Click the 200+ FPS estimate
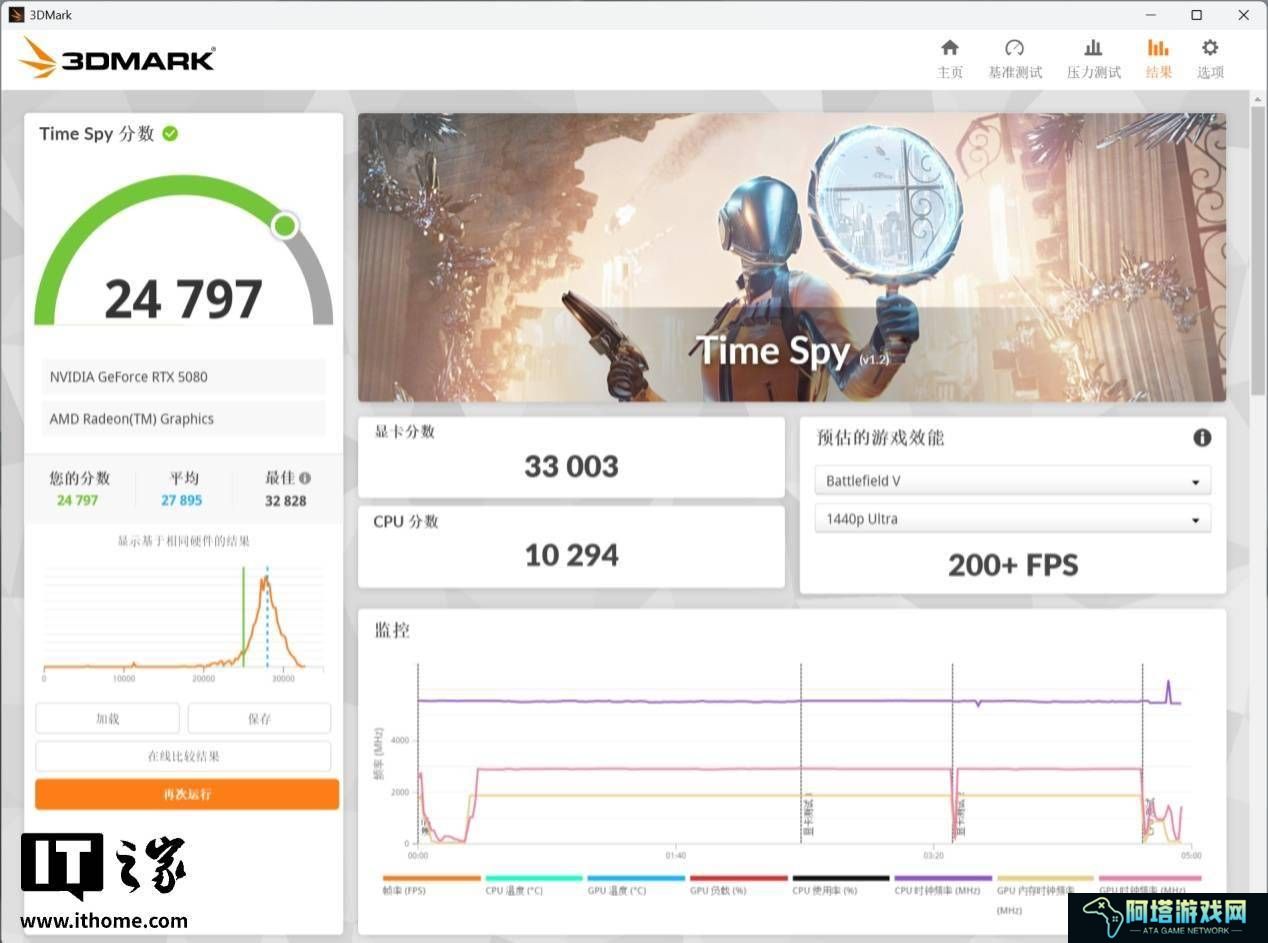 point(1013,565)
